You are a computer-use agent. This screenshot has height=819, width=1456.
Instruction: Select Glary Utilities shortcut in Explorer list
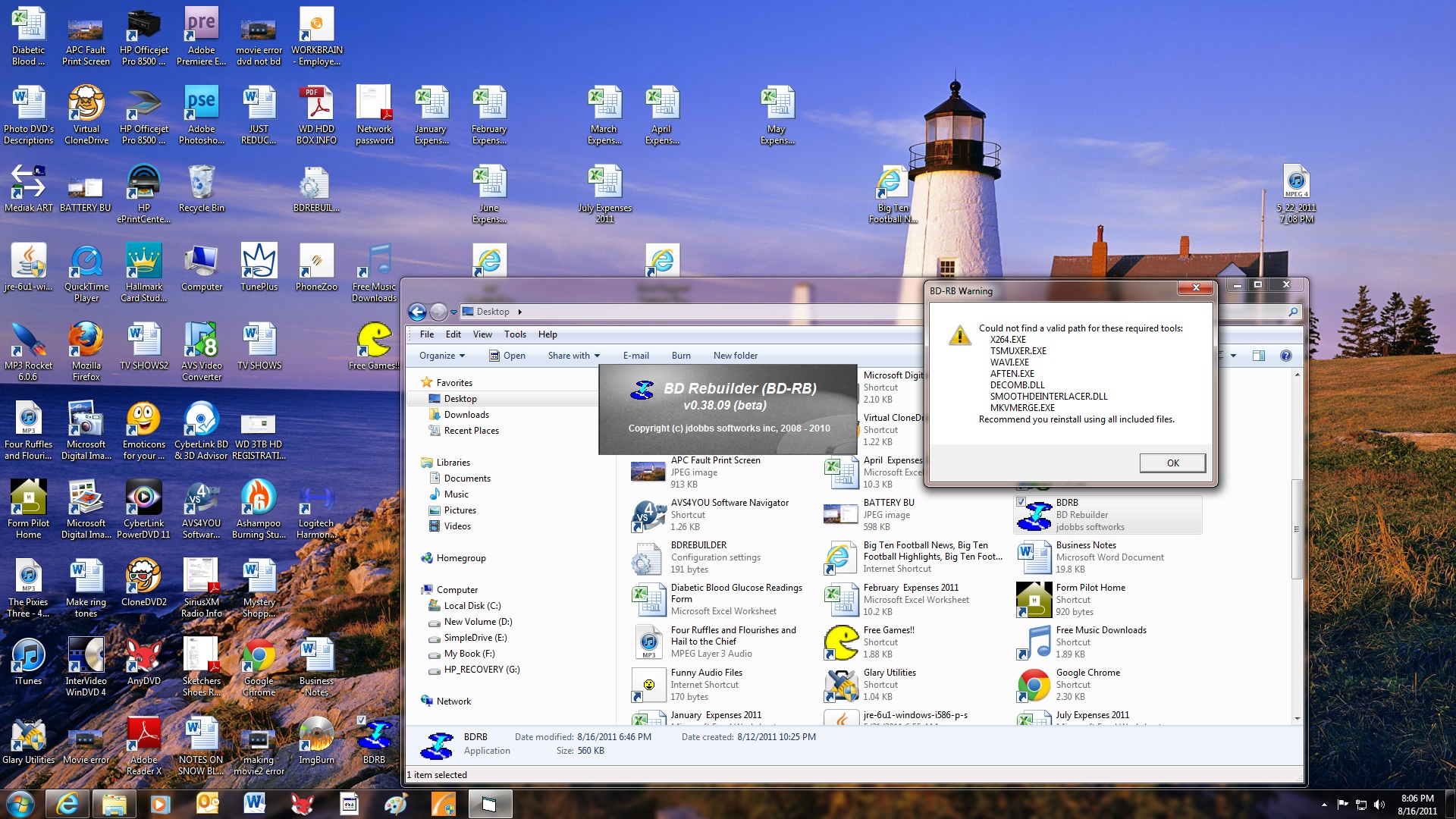click(x=915, y=685)
